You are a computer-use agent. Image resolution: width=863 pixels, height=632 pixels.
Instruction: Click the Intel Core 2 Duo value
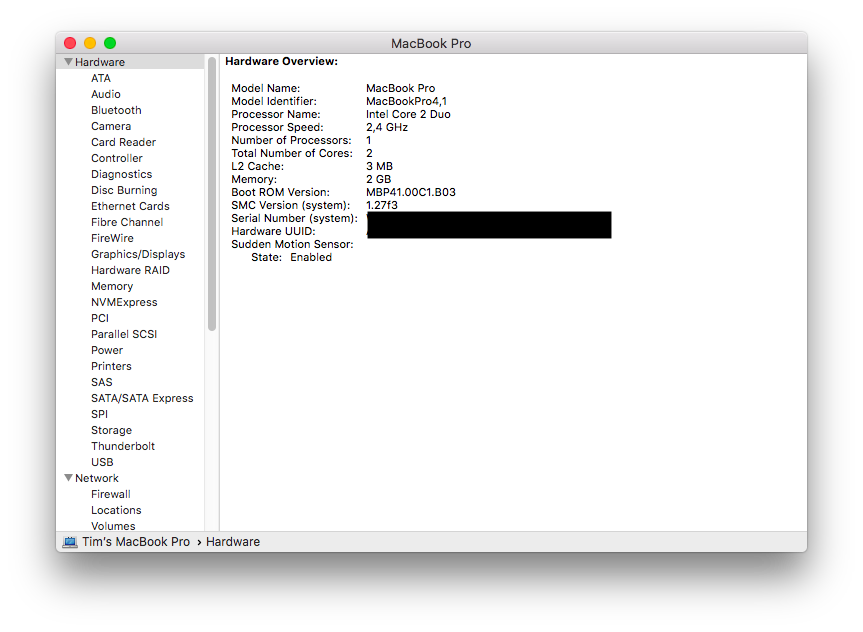click(408, 114)
